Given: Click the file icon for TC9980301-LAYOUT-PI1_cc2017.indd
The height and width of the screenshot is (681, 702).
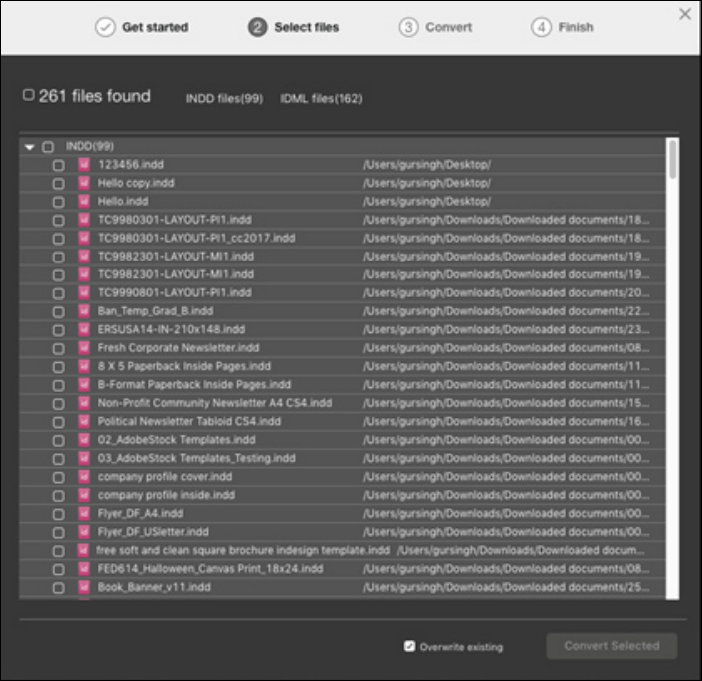Looking at the screenshot, I should [84, 238].
